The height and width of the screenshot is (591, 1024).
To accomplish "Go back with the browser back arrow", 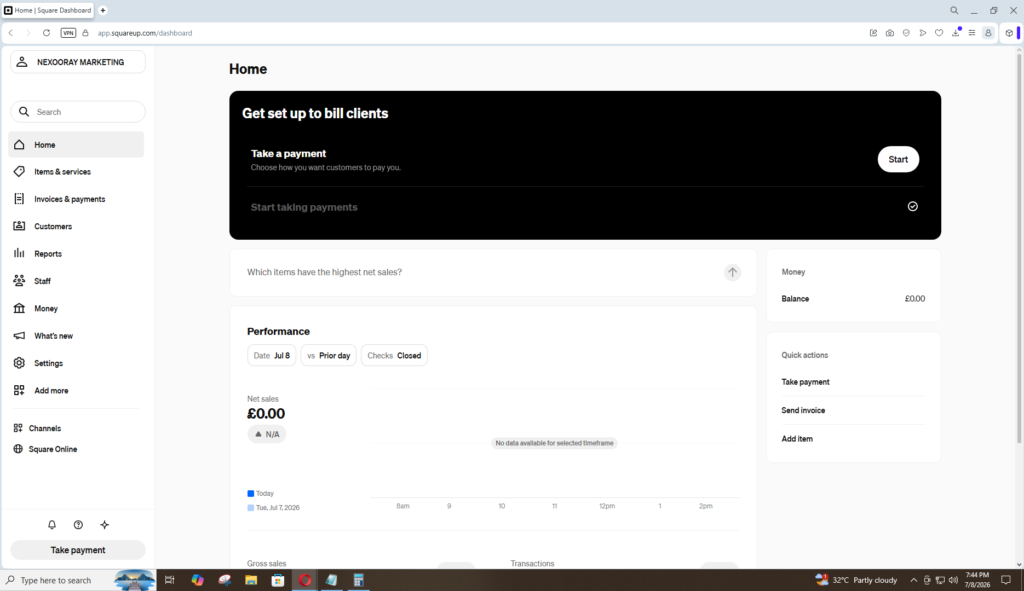I will (x=11, y=33).
